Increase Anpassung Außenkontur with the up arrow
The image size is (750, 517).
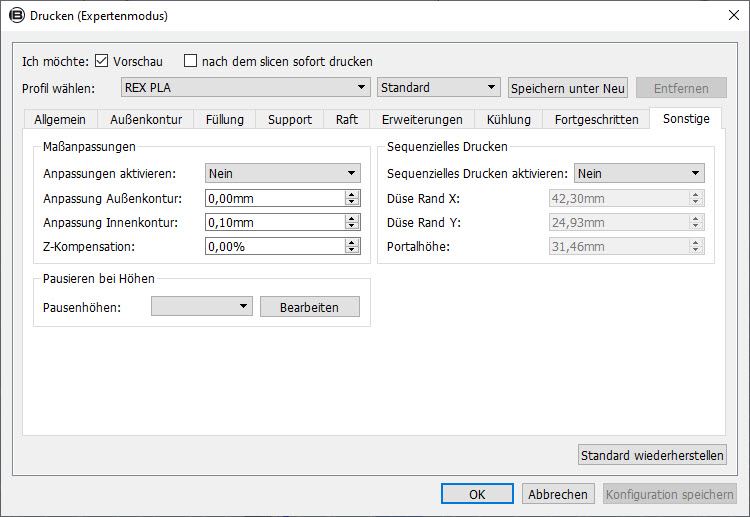click(x=352, y=194)
